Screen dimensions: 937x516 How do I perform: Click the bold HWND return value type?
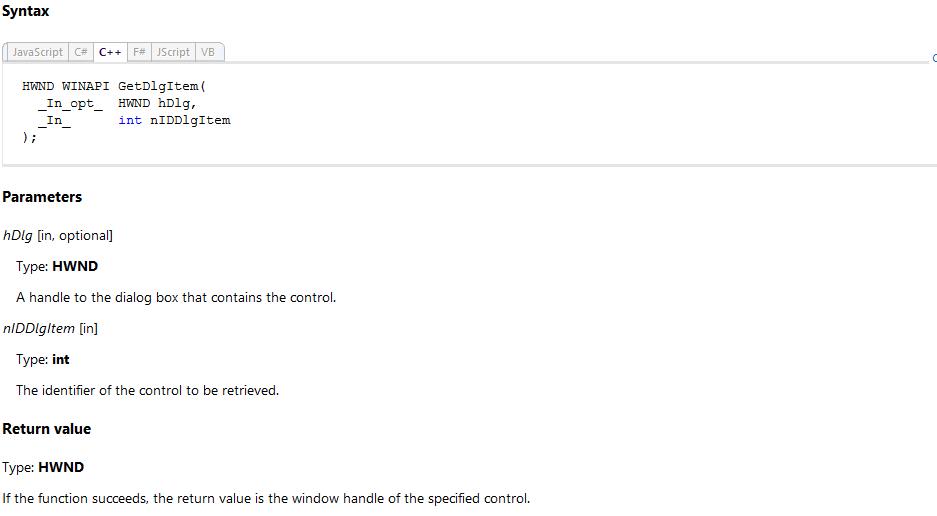pyautogui.click(x=61, y=467)
